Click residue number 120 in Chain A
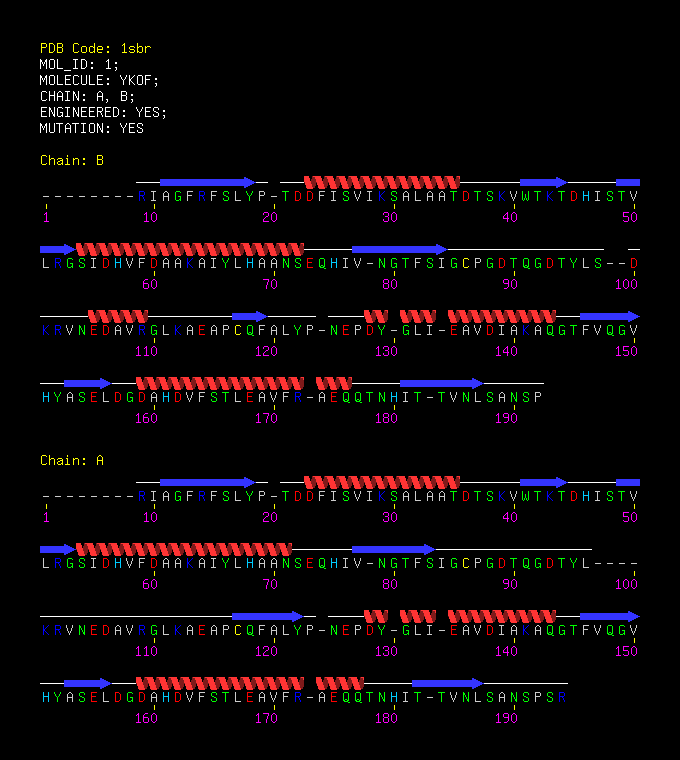This screenshot has width=680, height=760. pos(266,651)
